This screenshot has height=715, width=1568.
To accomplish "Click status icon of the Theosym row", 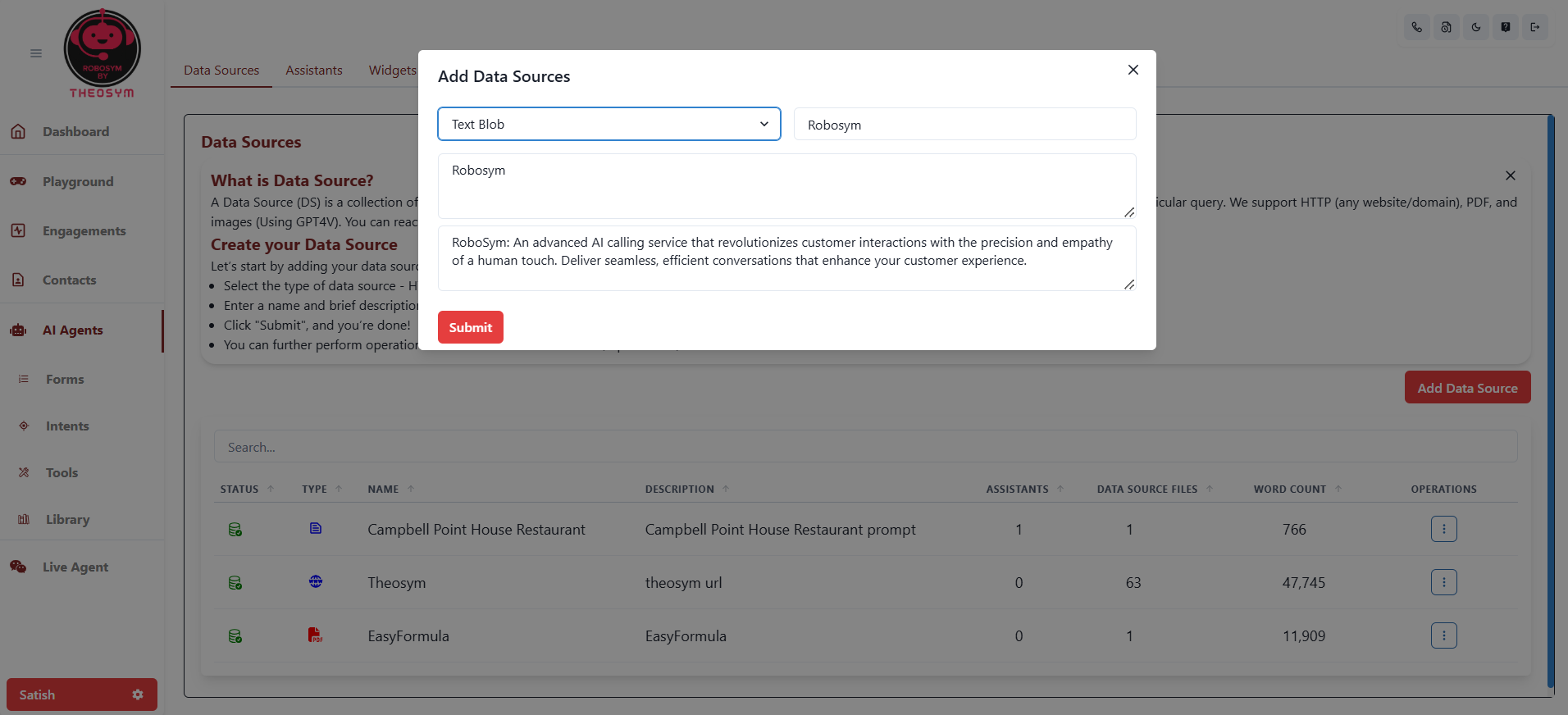I will pyautogui.click(x=235, y=583).
